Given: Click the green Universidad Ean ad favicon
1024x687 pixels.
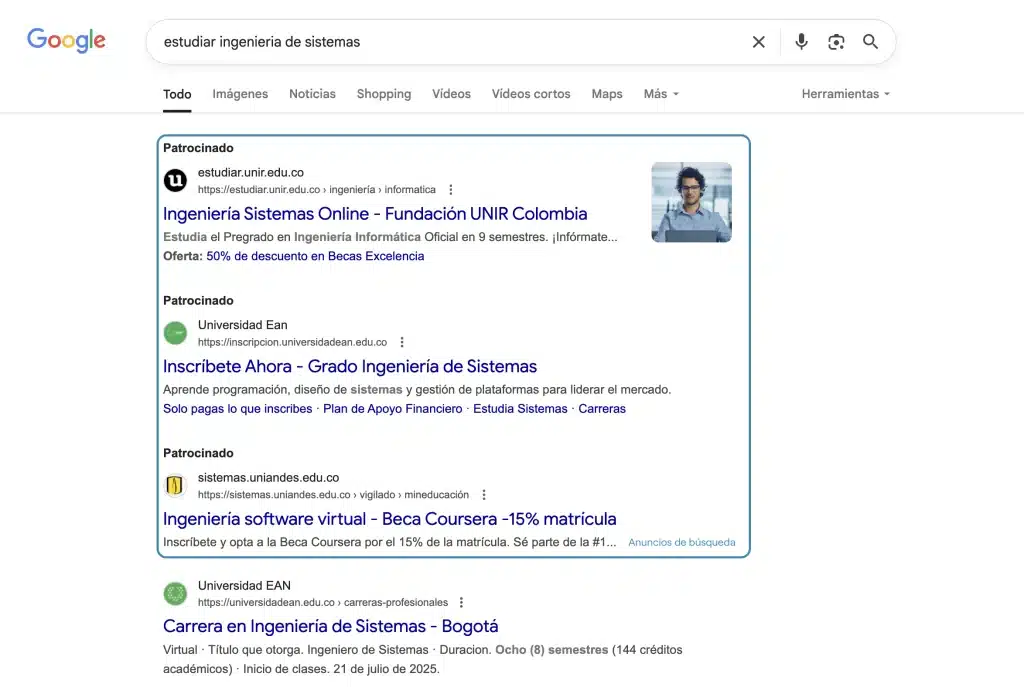Looking at the screenshot, I should (175, 333).
